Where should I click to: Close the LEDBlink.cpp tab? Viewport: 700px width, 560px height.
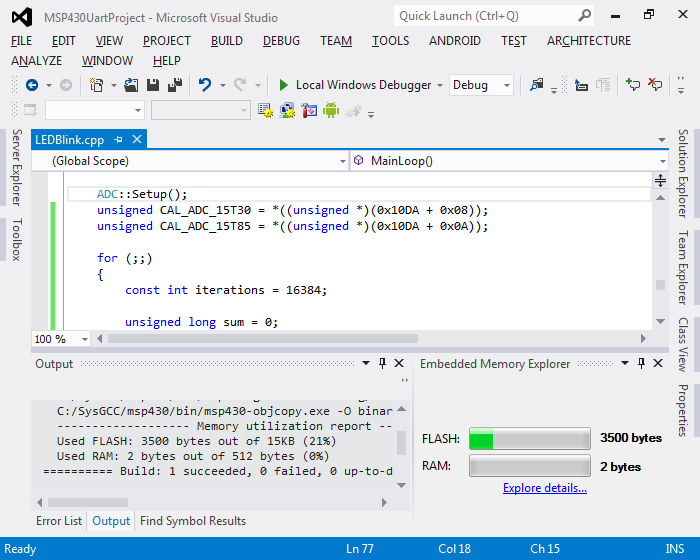coord(137,140)
